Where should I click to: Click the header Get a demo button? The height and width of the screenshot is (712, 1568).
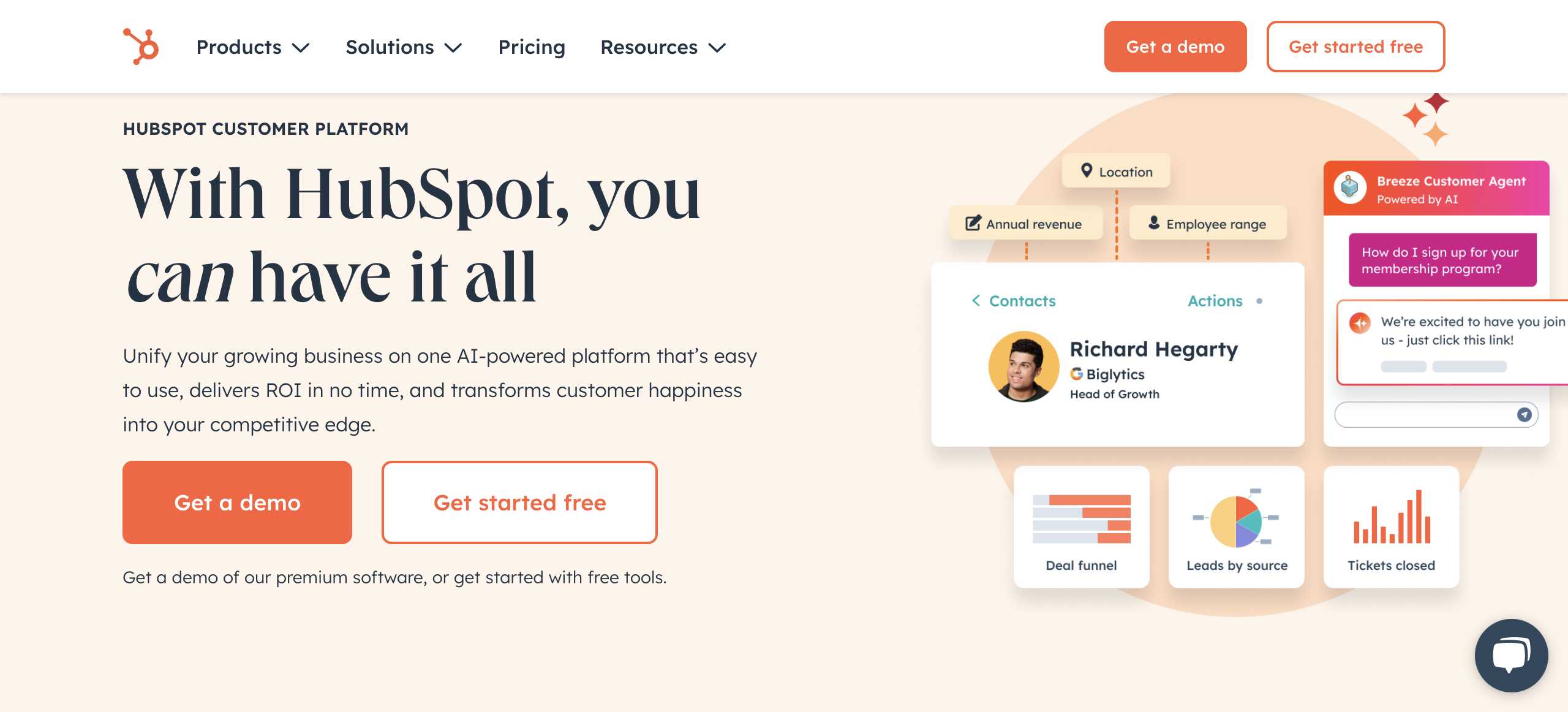click(x=1175, y=47)
